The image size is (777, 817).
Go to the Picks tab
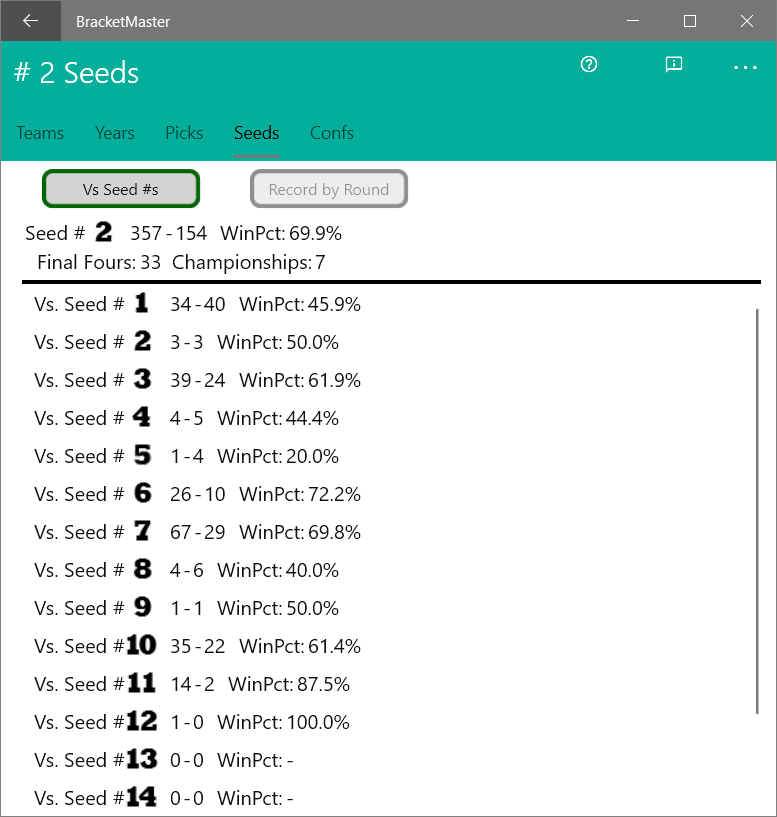pos(184,133)
